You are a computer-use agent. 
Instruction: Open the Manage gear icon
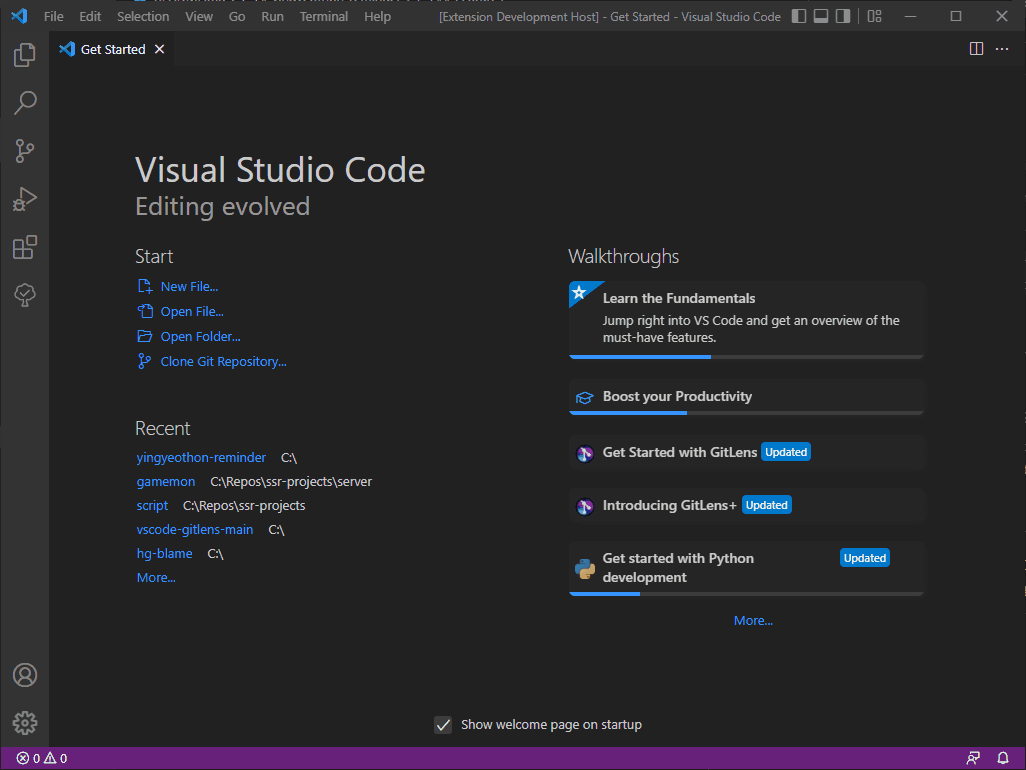pos(24,723)
